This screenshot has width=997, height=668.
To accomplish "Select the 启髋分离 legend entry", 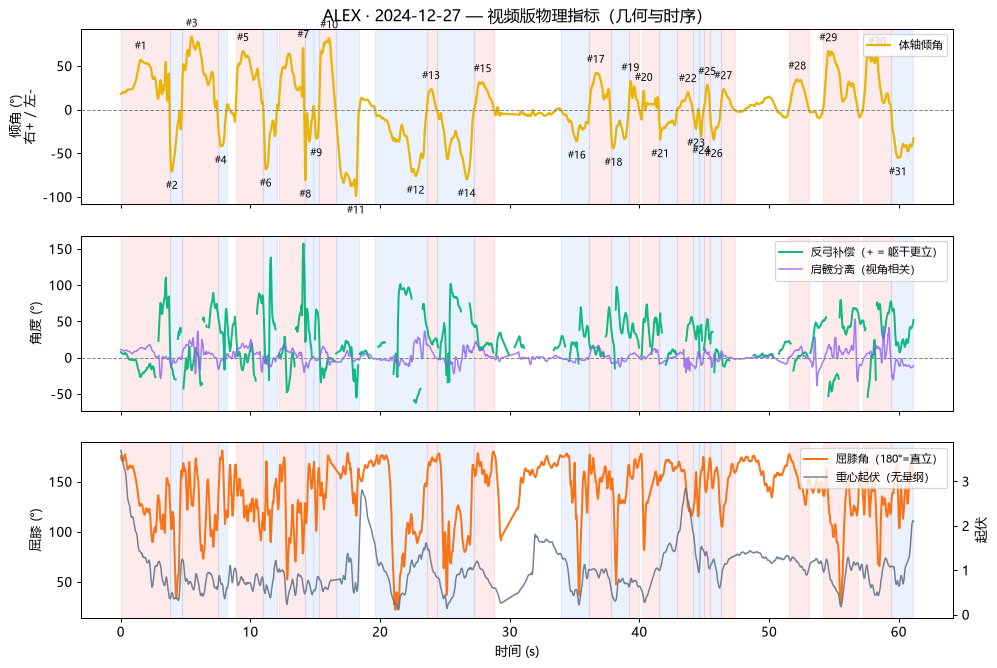I will [846, 269].
